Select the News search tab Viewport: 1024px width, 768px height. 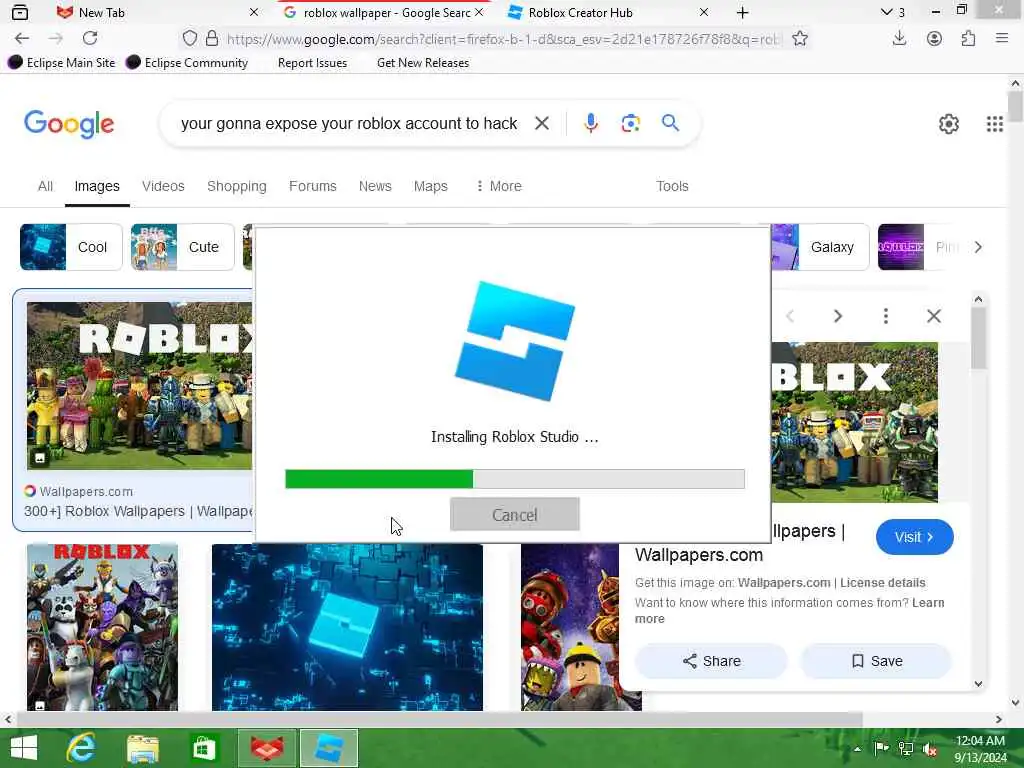[375, 186]
